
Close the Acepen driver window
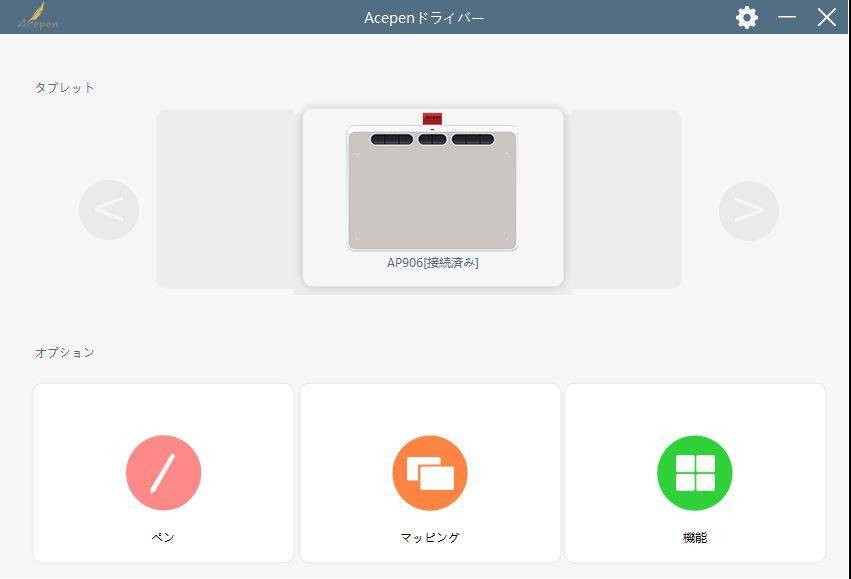827,17
